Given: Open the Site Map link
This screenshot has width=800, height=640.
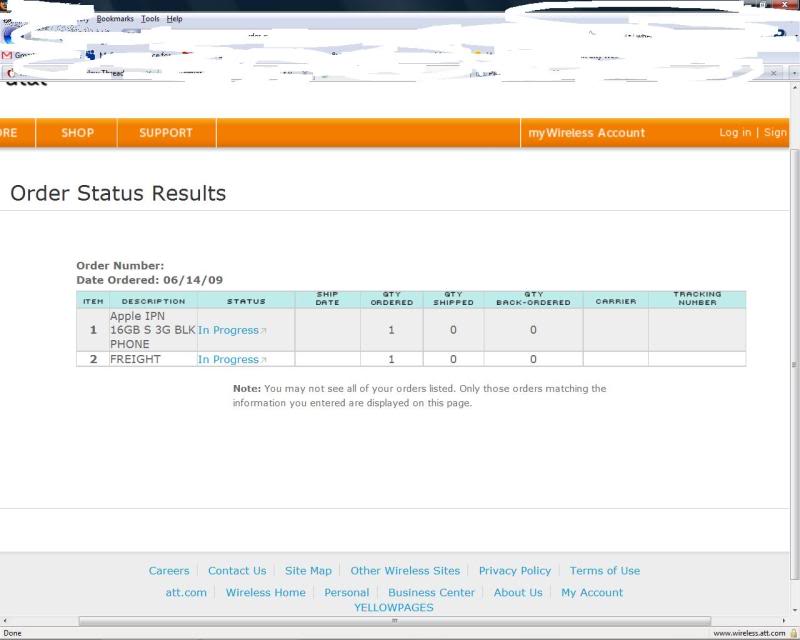Looking at the screenshot, I should click(308, 571).
